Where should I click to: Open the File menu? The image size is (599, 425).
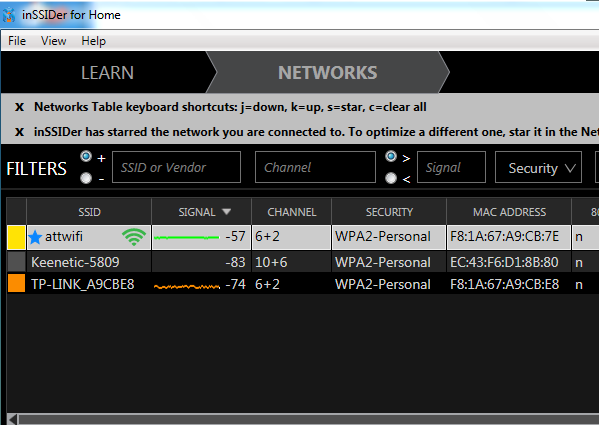pyautogui.click(x=17, y=40)
